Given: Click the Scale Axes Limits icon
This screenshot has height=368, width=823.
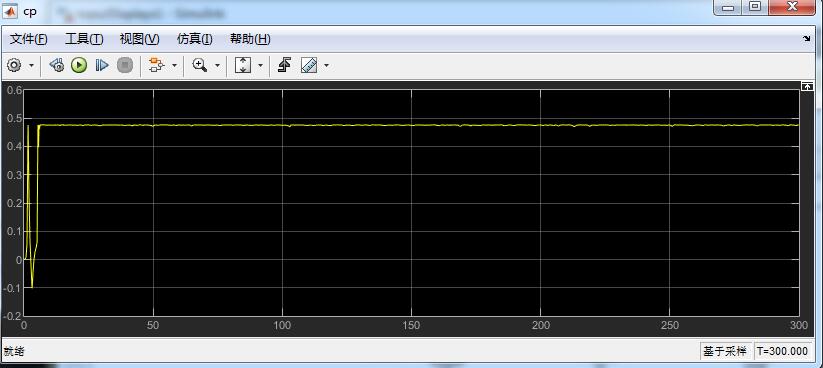Looking at the screenshot, I should pyautogui.click(x=242, y=66).
